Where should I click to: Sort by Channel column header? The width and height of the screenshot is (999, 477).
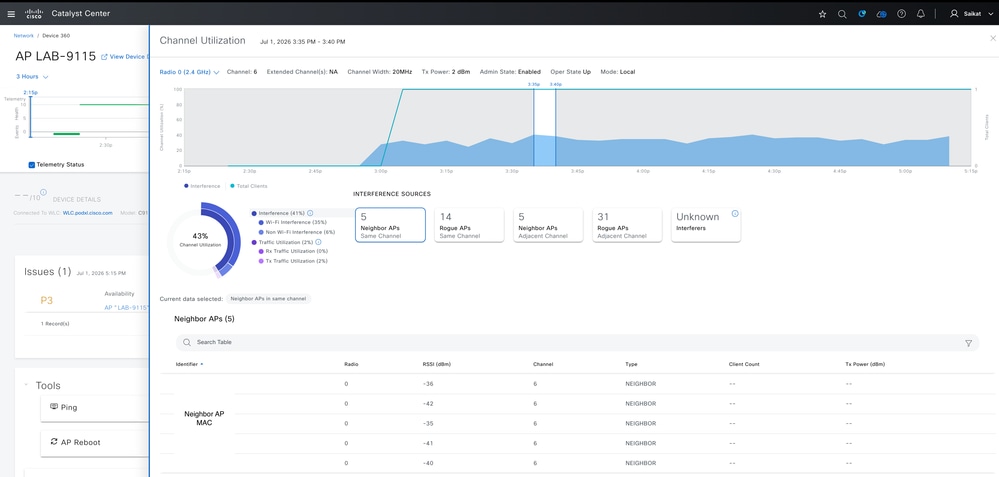[x=543, y=364]
